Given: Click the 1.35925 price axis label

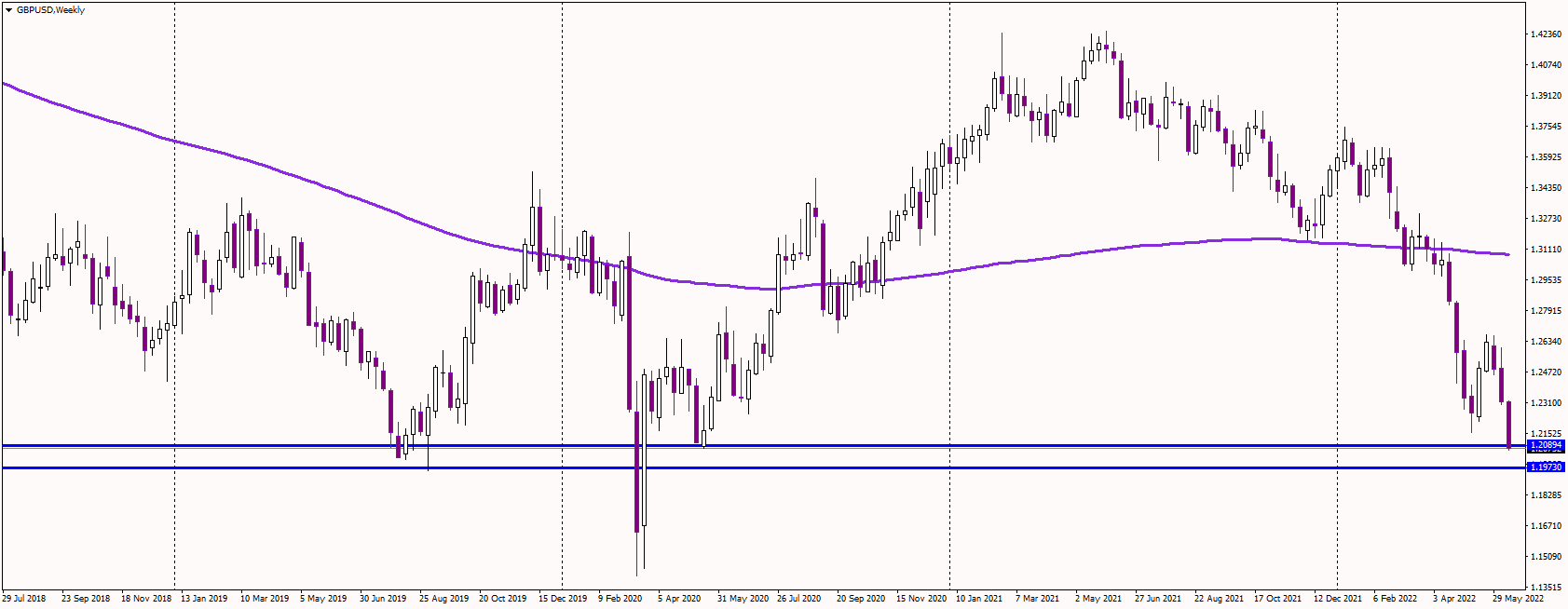Looking at the screenshot, I should (1547, 157).
